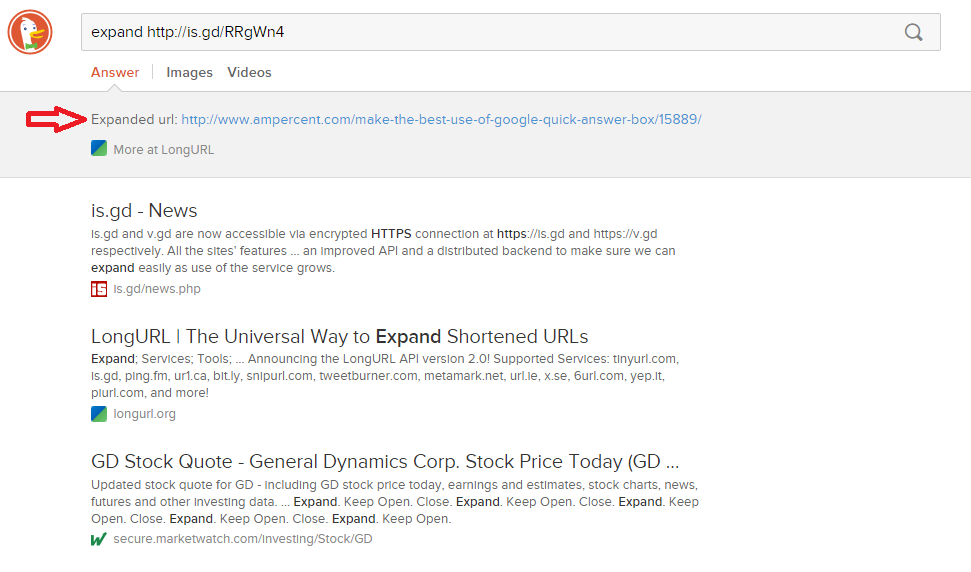Switch to the Images tab
Viewport: 971px width, 572px height.
pyautogui.click(x=189, y=72)
